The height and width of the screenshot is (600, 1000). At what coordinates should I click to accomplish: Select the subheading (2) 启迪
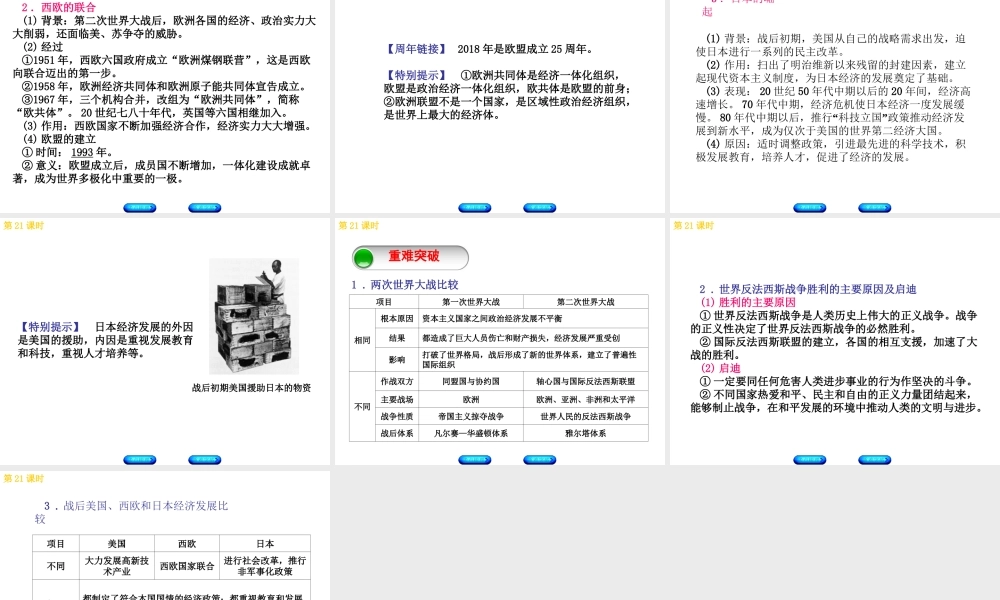[721, 369]
